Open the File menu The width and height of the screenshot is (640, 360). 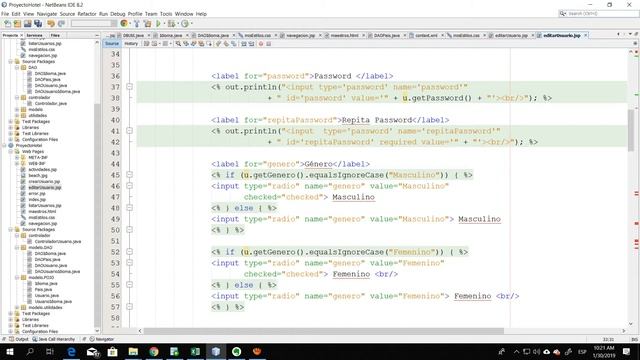tap(5, 14)
